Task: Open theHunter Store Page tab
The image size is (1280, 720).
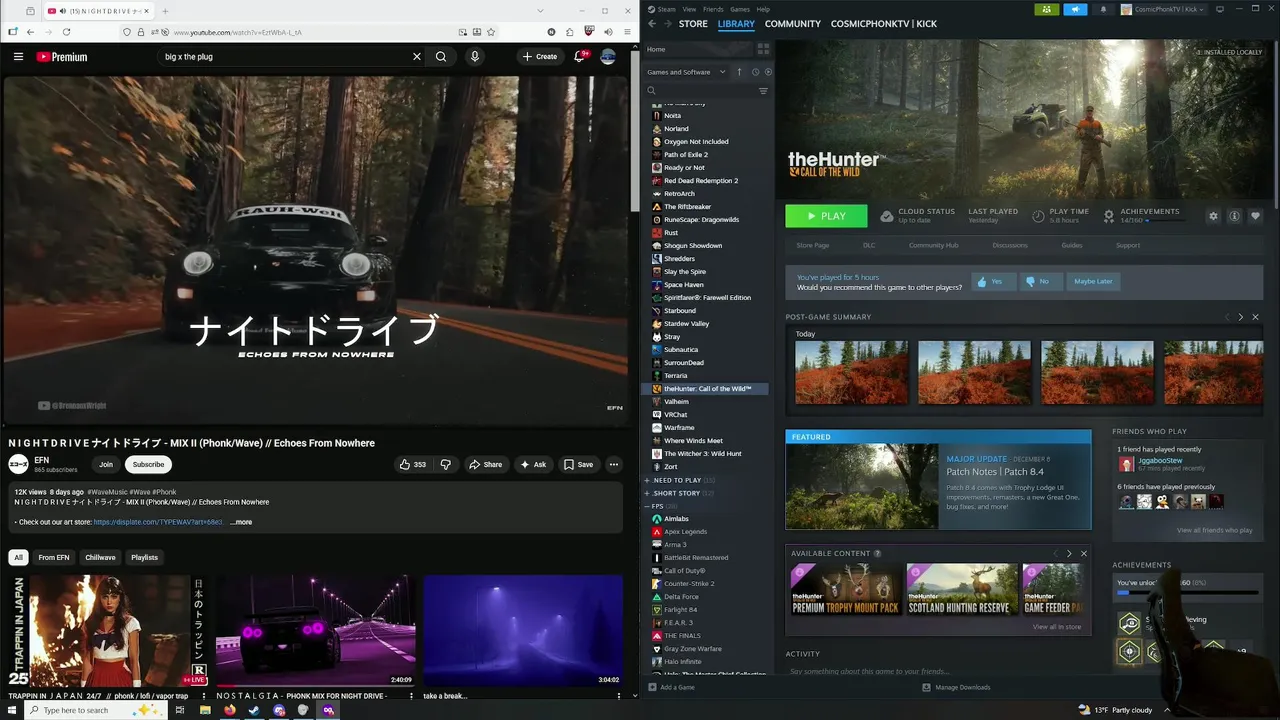Action: pyautogui.click(x=813, y=245)
